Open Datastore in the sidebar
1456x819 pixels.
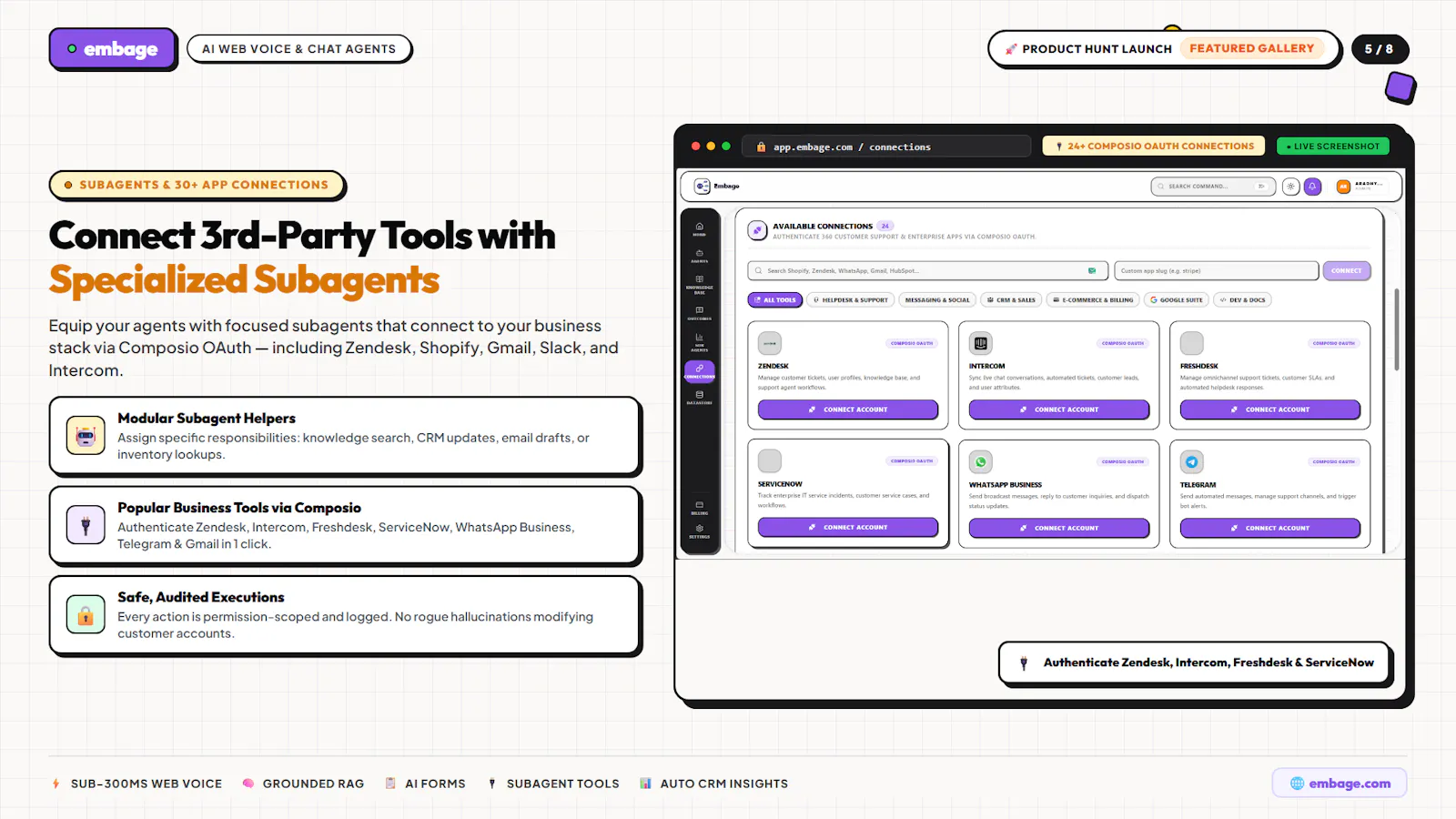point(699,398)
